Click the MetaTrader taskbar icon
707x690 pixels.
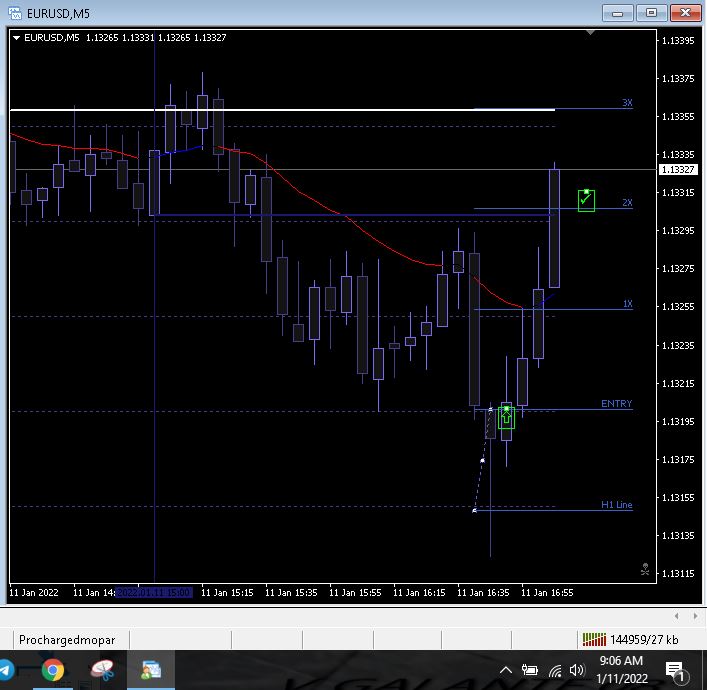click(151, 670)
